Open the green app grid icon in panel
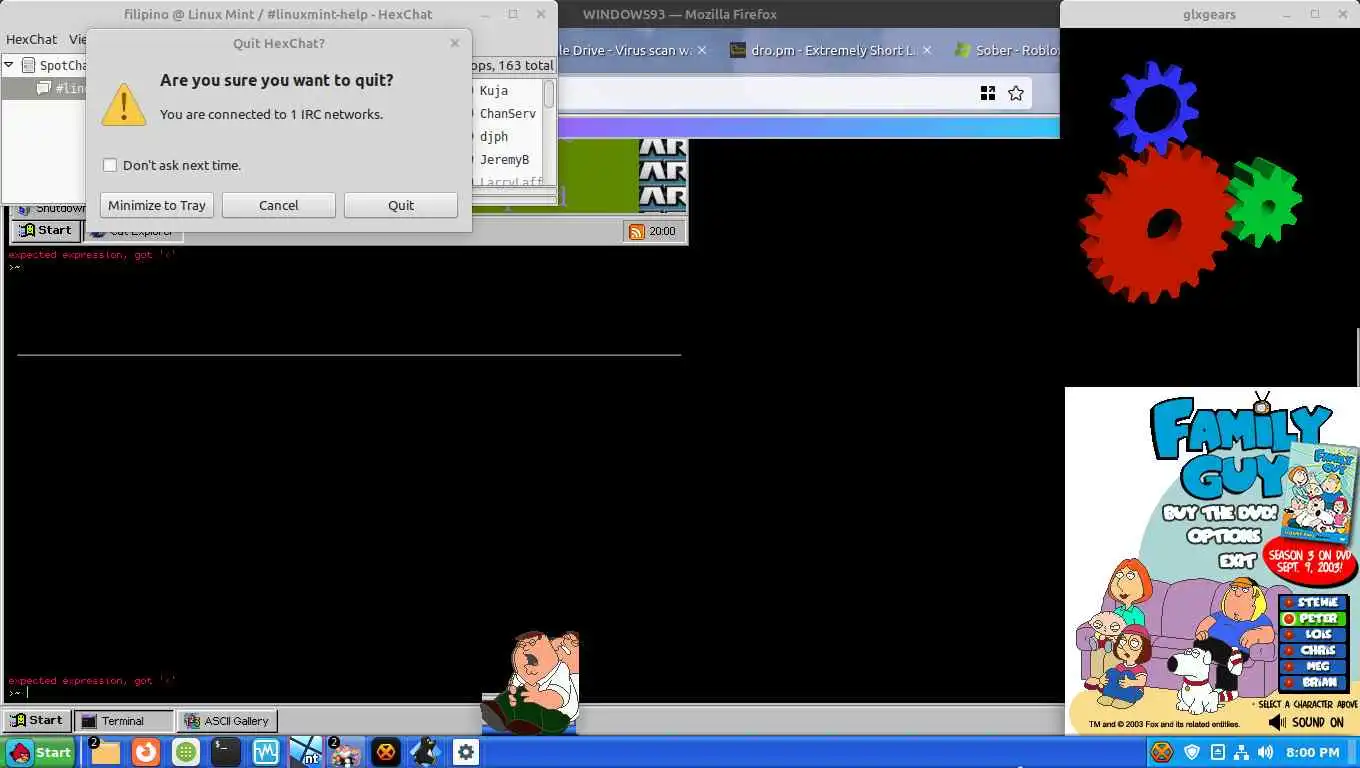1360x768 pixels. 186,752
